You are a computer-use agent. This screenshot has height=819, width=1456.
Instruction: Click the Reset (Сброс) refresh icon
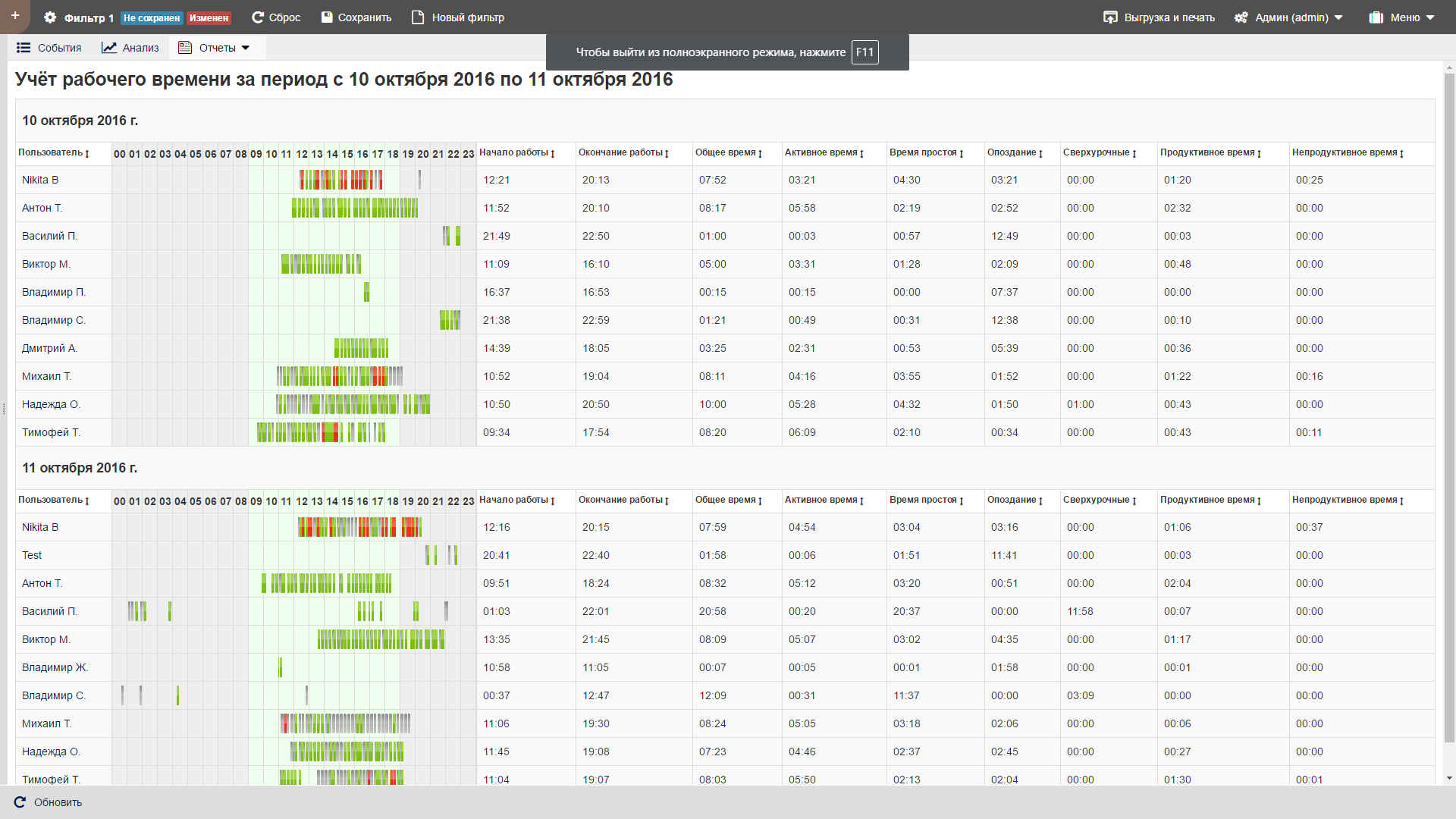(x=258, y=17)
